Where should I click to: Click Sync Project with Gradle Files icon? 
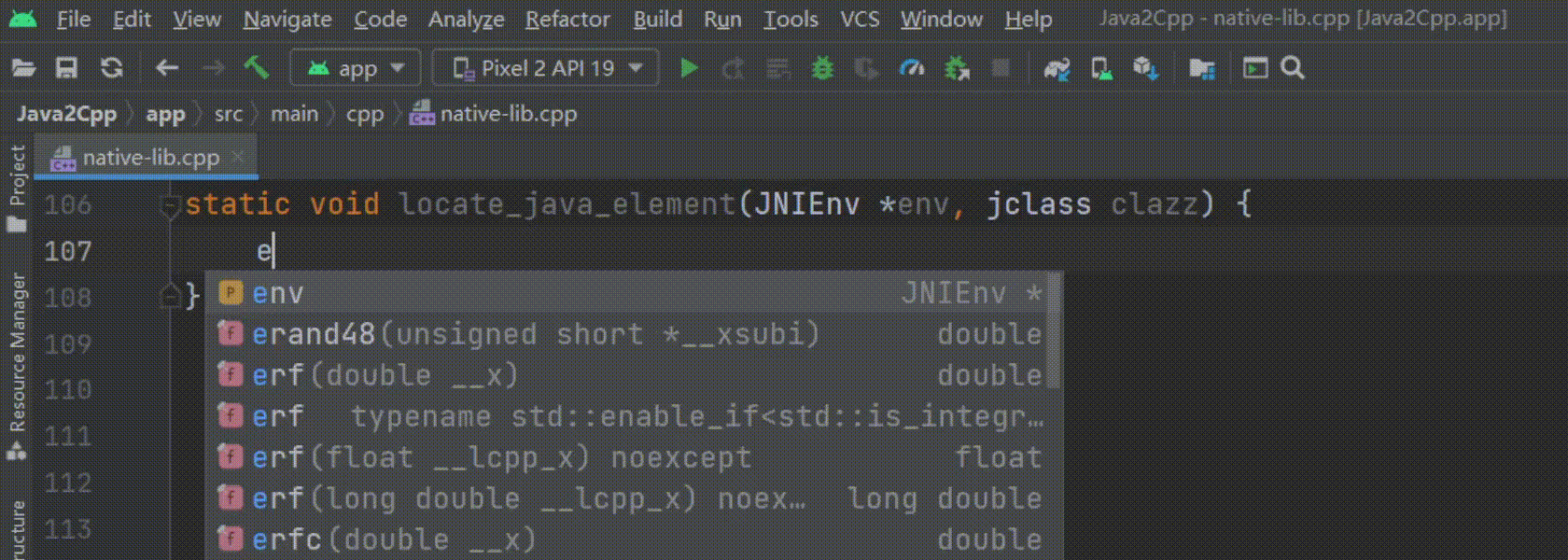tap(1057, 68)
